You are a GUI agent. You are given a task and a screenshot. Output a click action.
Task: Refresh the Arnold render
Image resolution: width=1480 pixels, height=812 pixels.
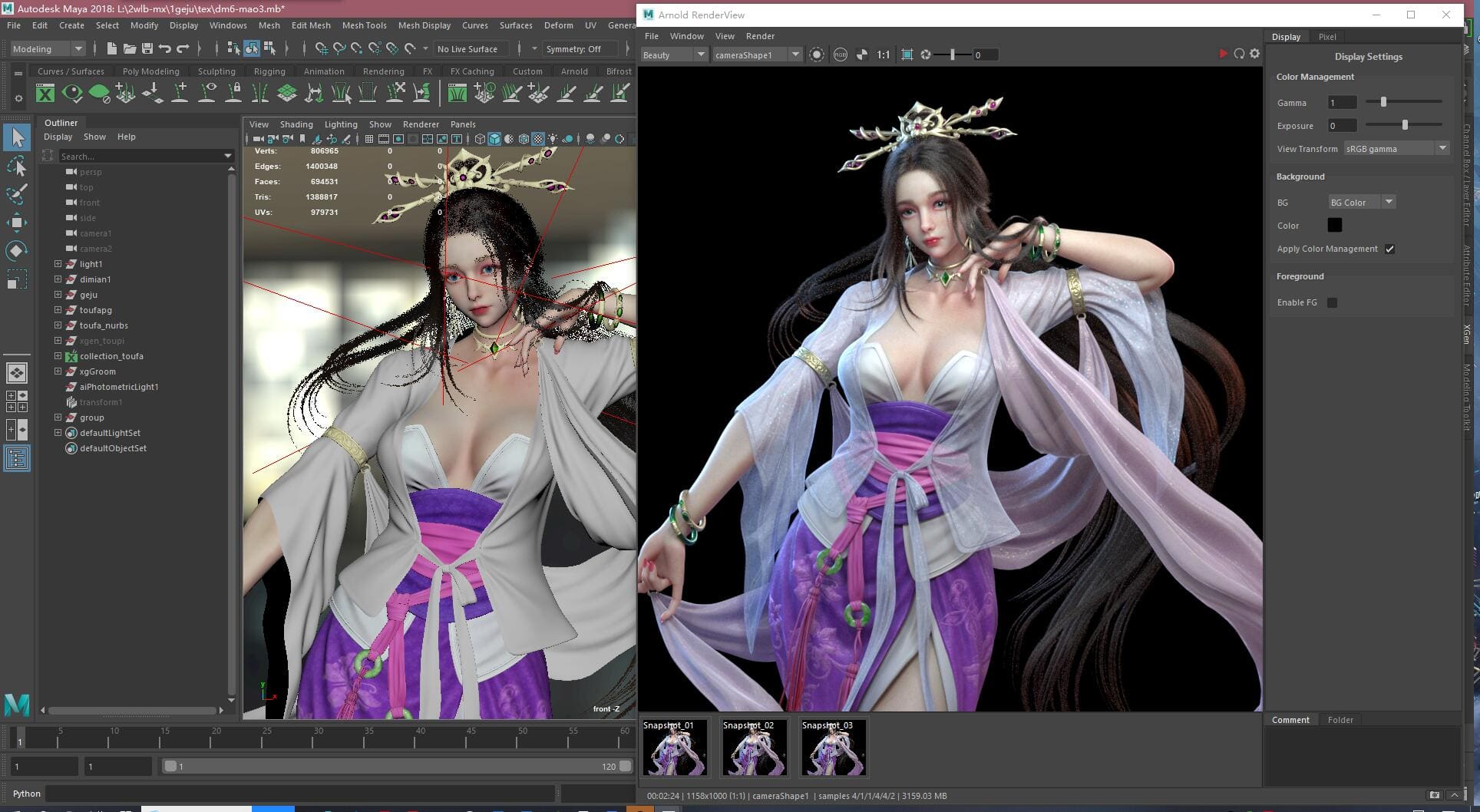point(1239,54)
